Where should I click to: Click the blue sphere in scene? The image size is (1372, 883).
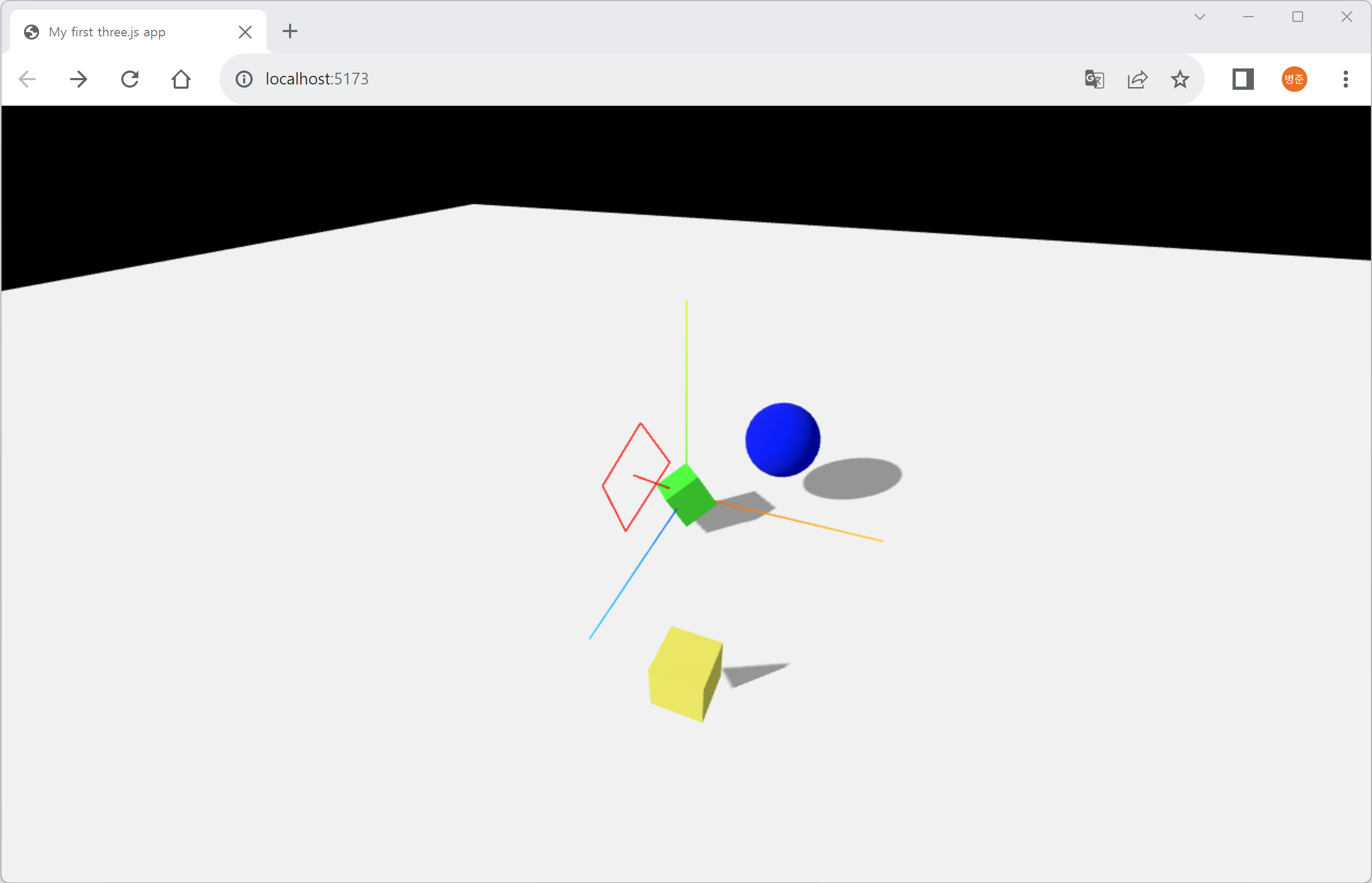point(782,440)
